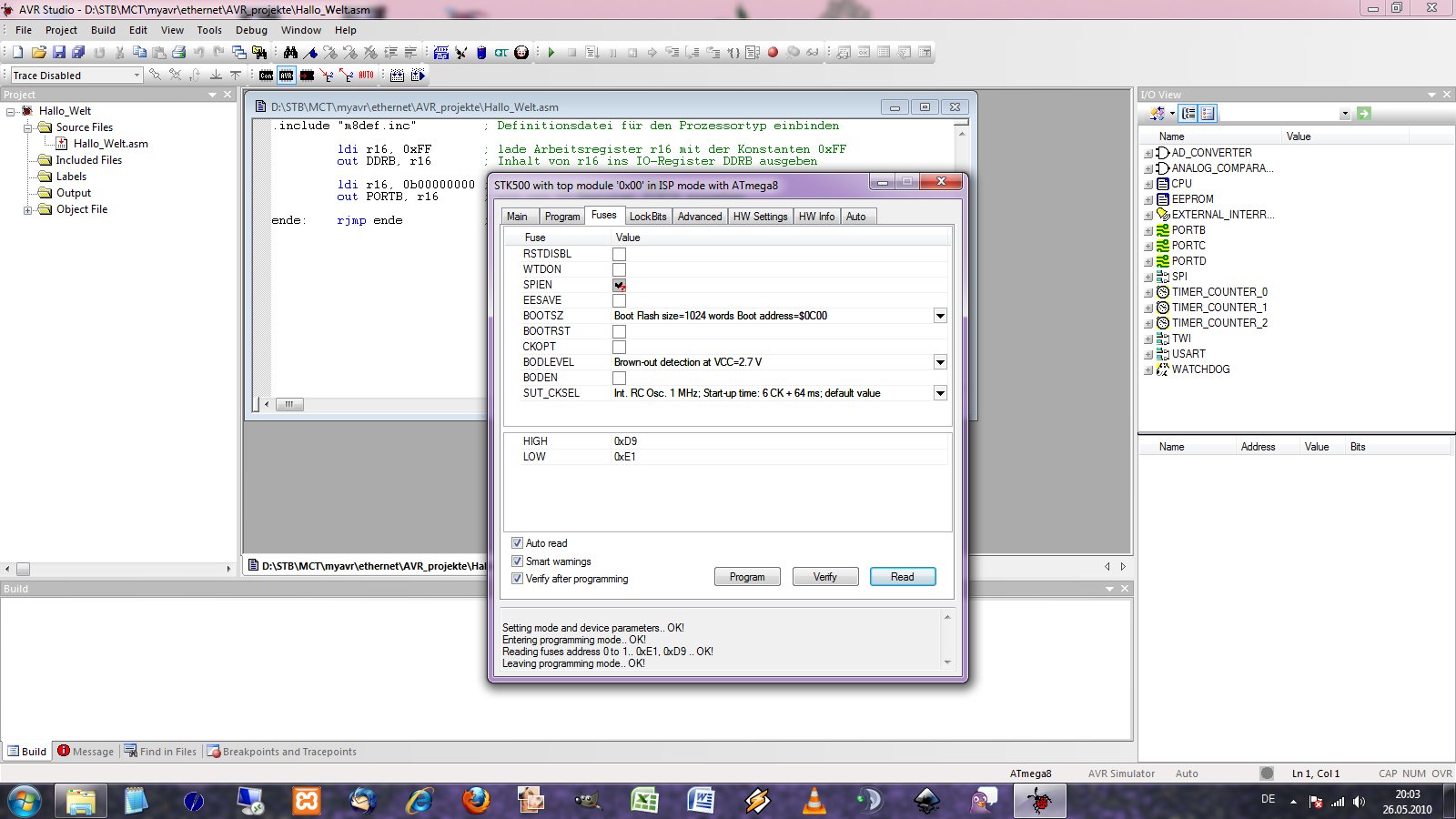
Task: Toggle breakpoint with red circle icon
Action: point(773,53)
